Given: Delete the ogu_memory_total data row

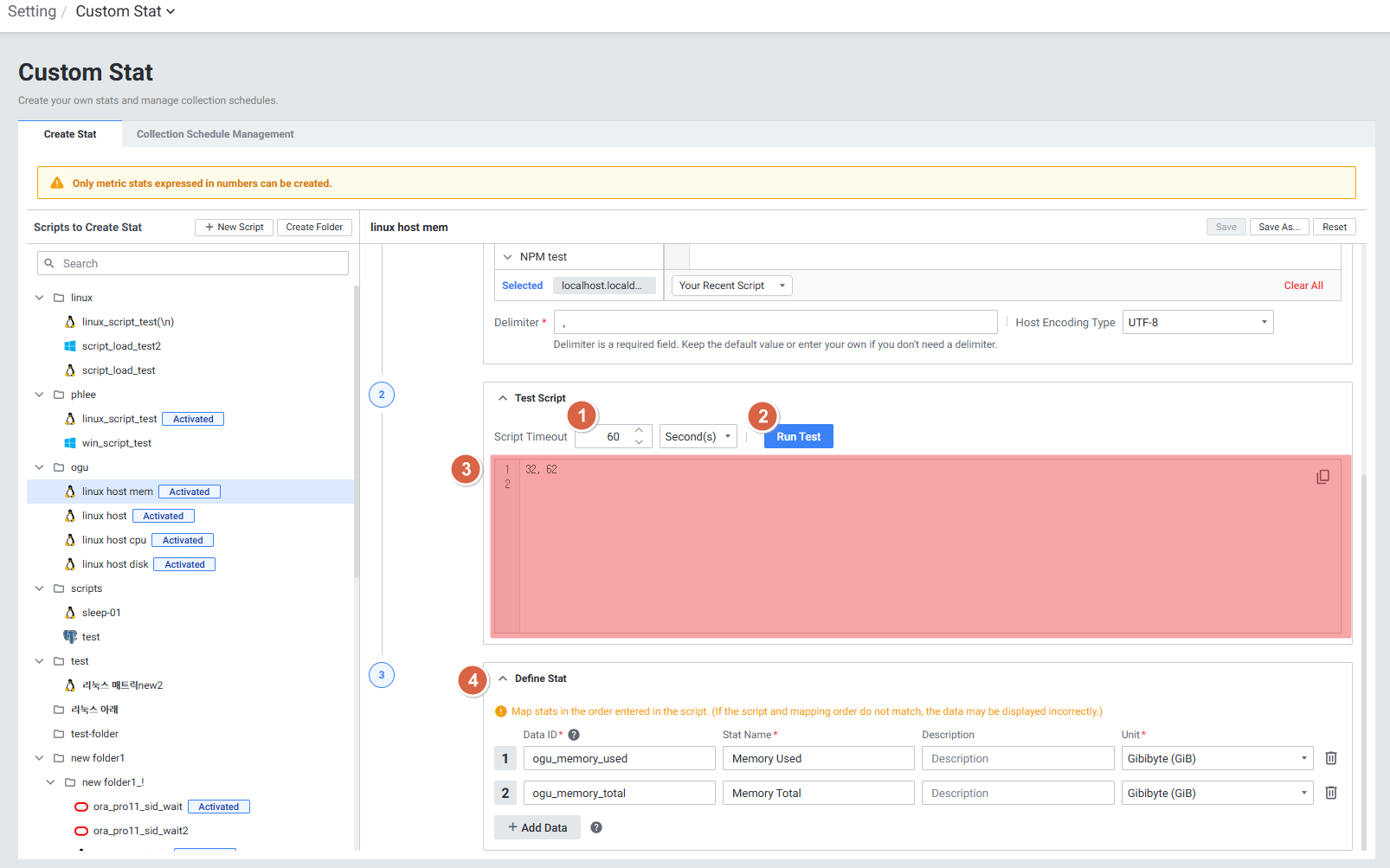Looking at the screenshot, I should pyautogui.click(x=1331, y=793).
